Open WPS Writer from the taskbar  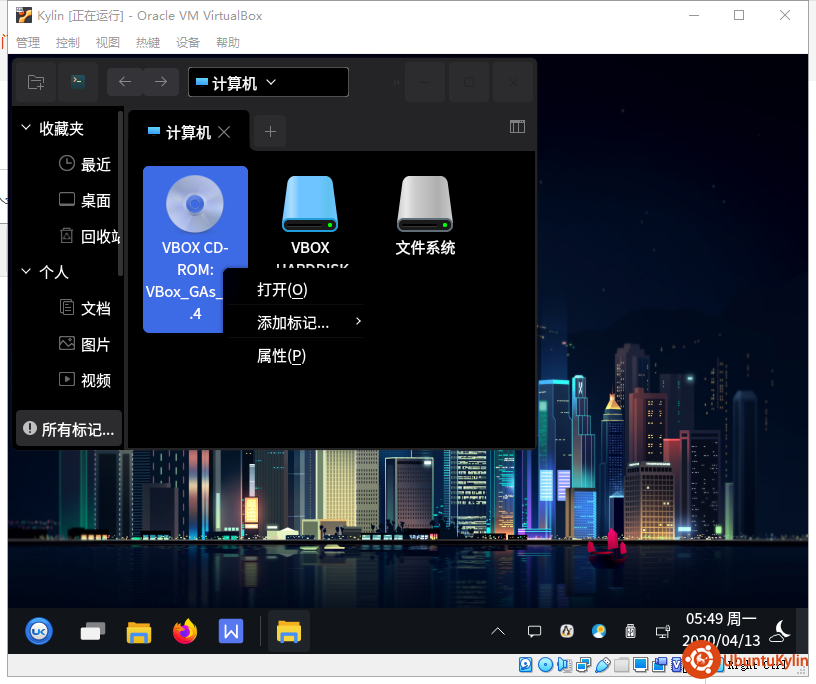point(231,632)
